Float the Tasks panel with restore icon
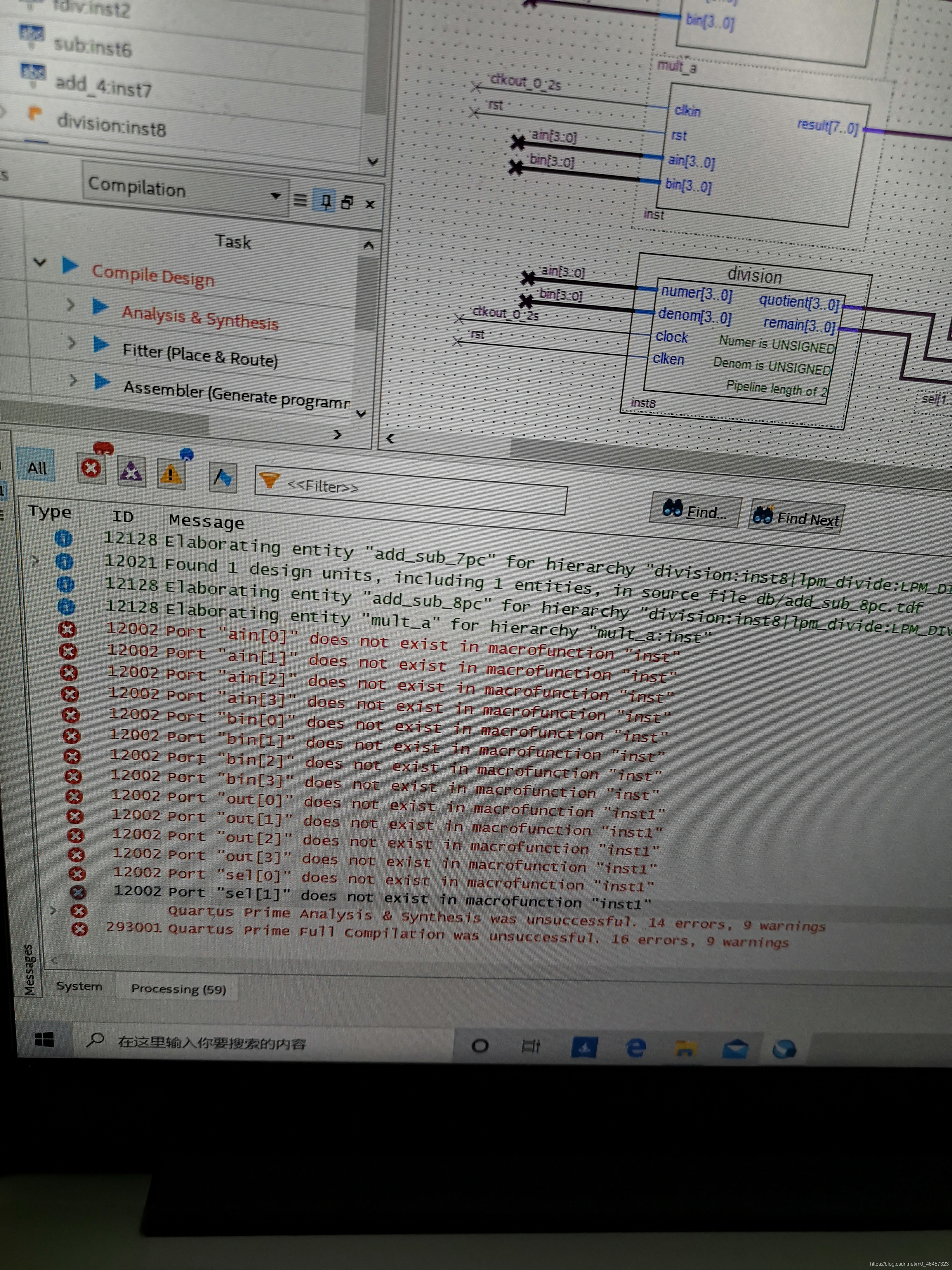952x1270 pixels. click(347, 202)
